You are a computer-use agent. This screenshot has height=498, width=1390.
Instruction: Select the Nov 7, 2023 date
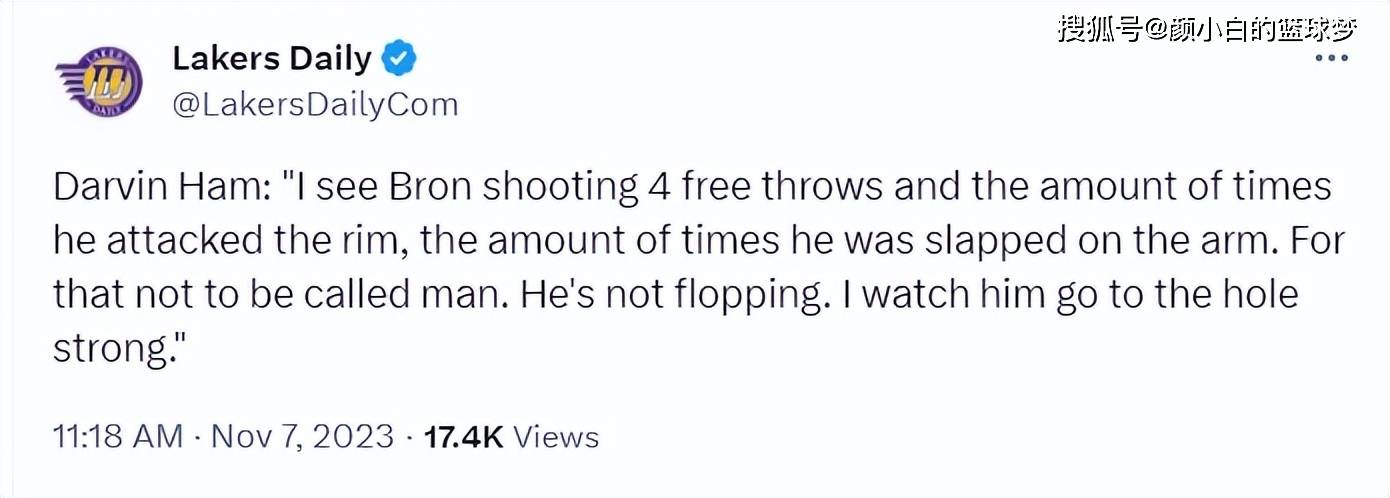301,437
